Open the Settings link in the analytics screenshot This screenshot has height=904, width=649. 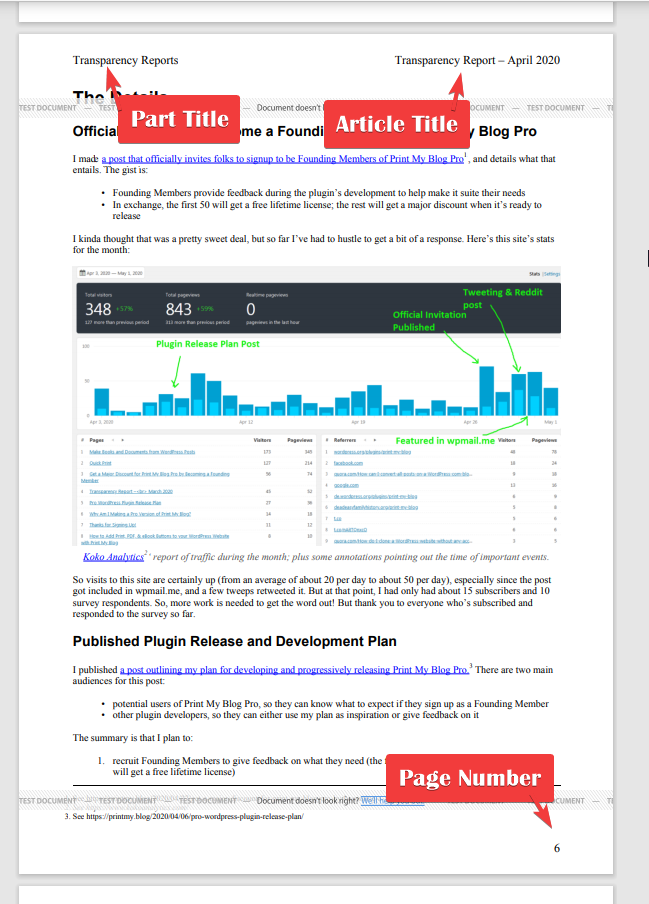click(552, 274)
